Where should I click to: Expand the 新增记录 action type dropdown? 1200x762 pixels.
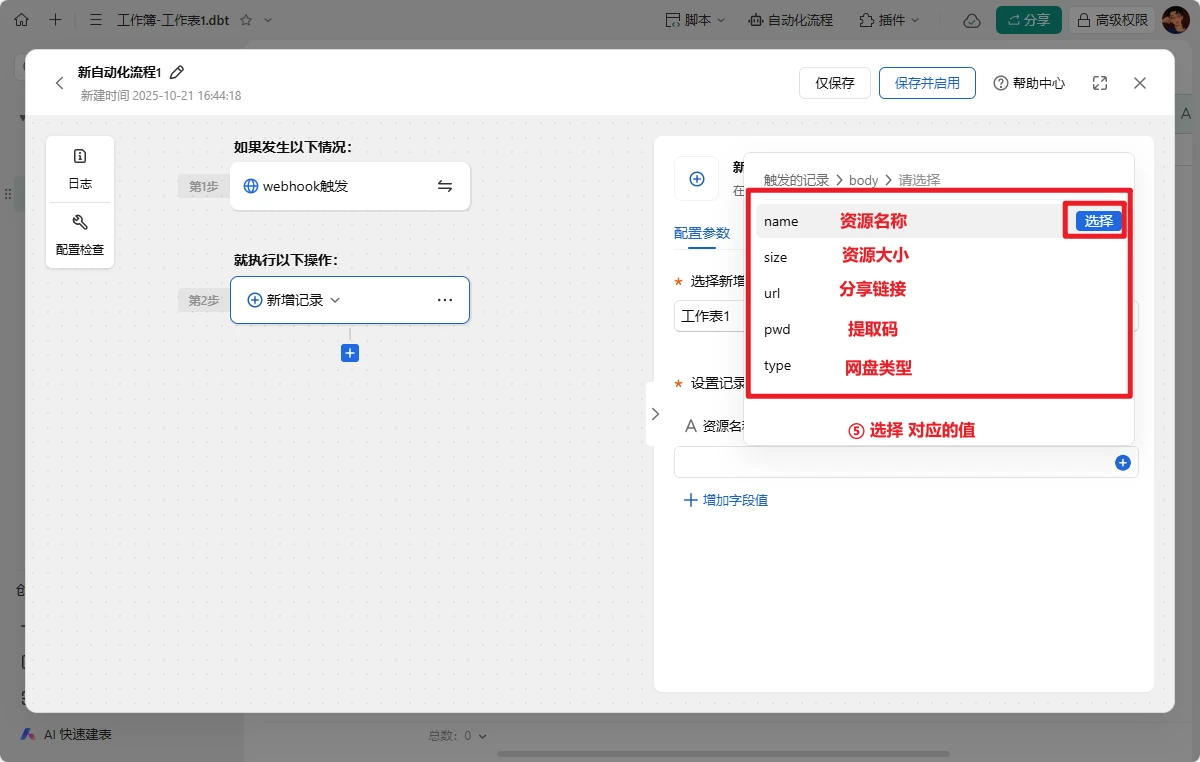(335, 300)
